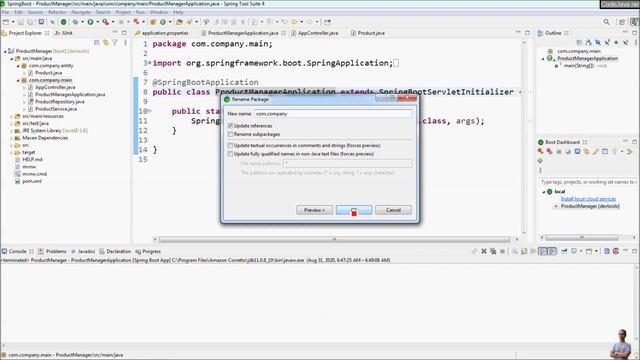
Task: Toggle Hide Fields in Outline toolbar
Action: [x=598, y=42]
